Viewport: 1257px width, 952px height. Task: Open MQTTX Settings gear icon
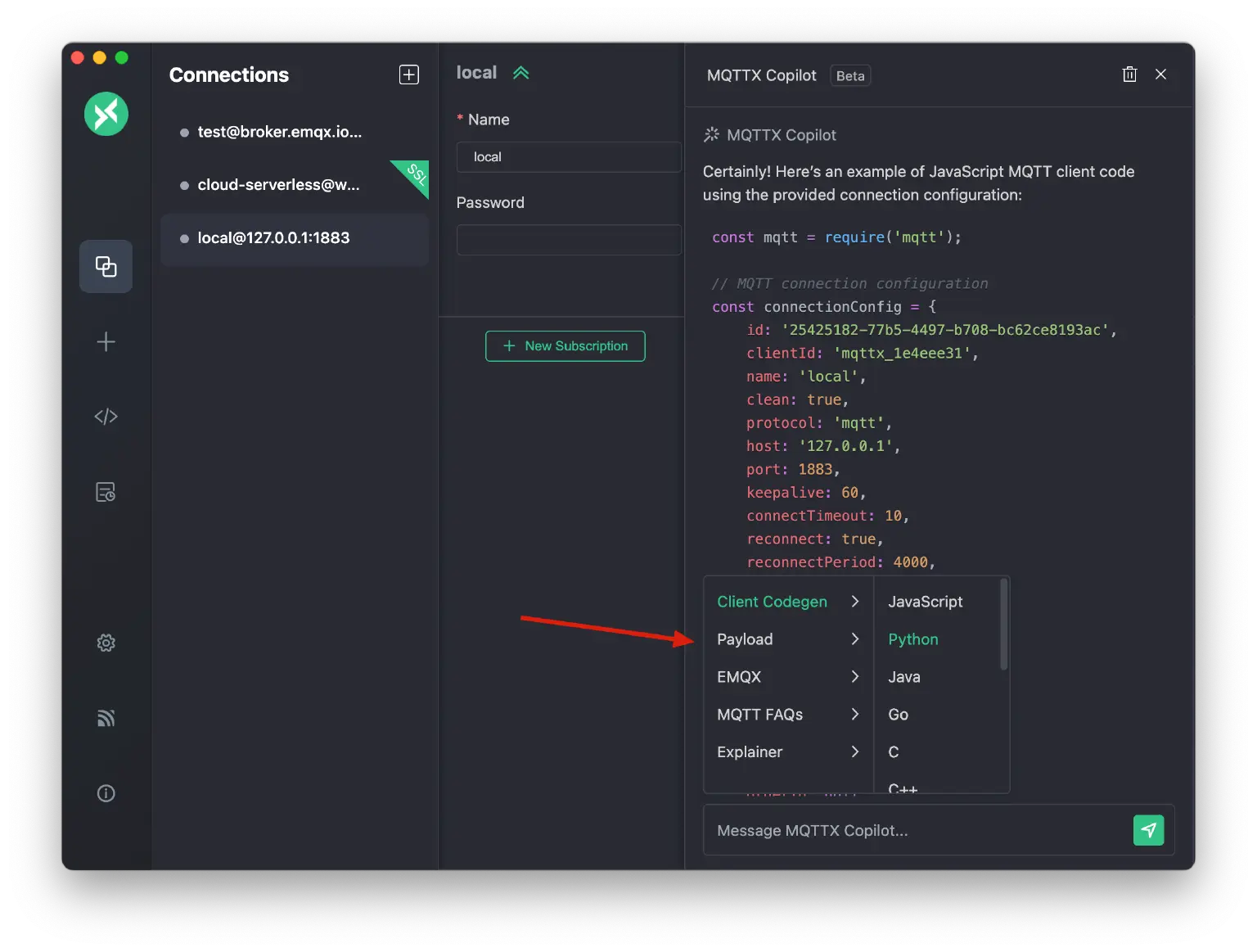(x=106, y=643)
